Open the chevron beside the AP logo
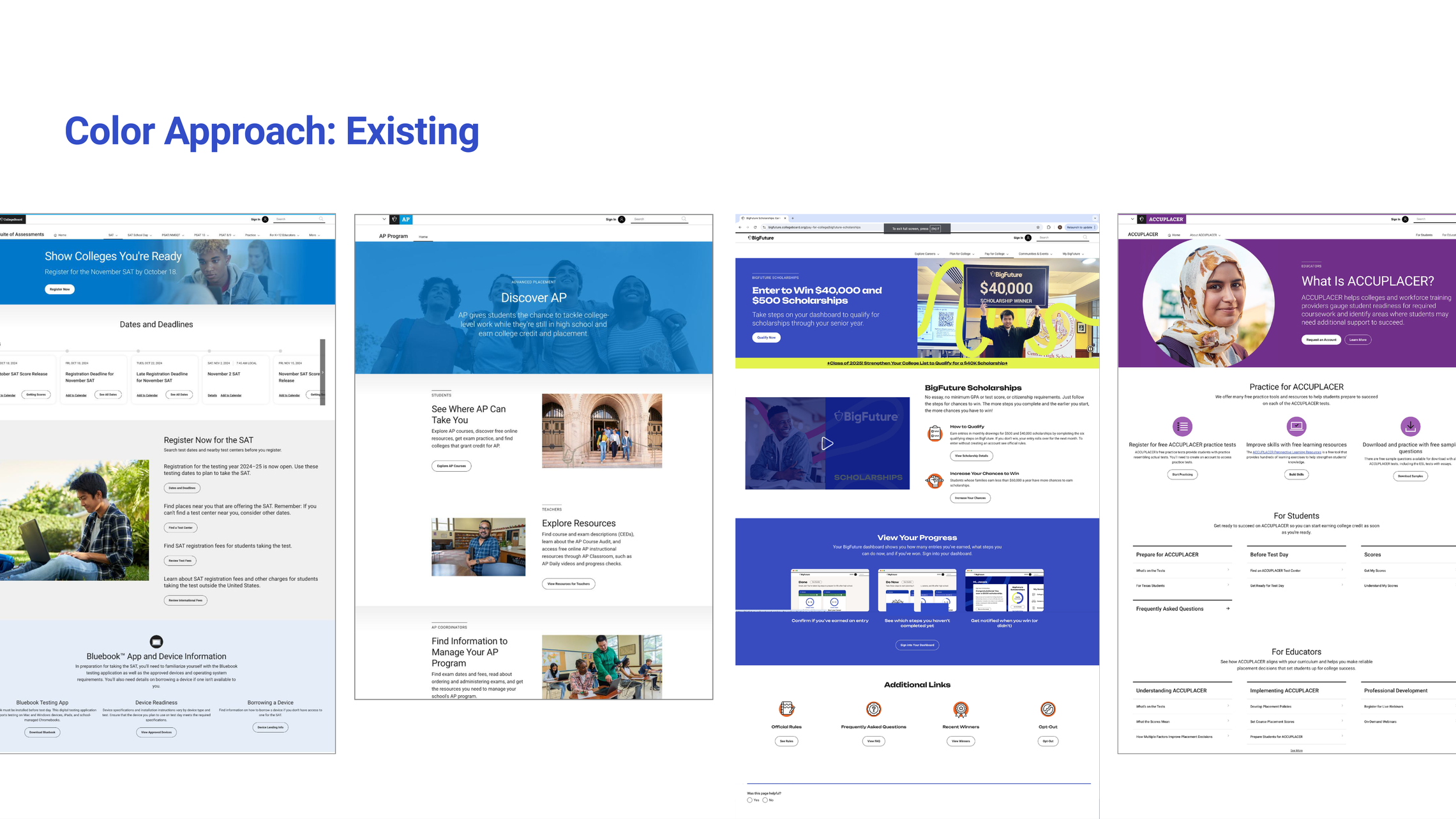 (x=384, y=219)
